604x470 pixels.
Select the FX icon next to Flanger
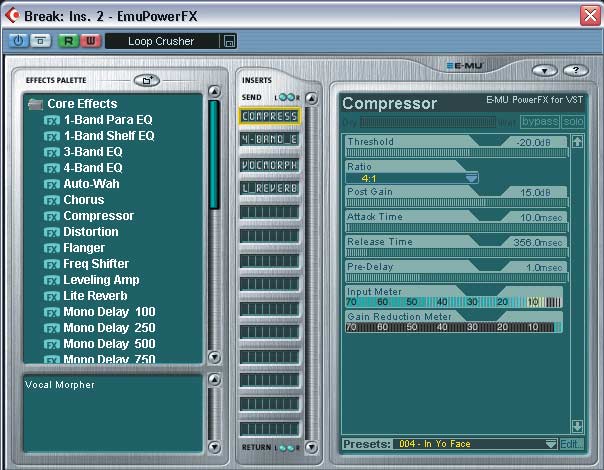pyautogui.click(x=51, y=248)
